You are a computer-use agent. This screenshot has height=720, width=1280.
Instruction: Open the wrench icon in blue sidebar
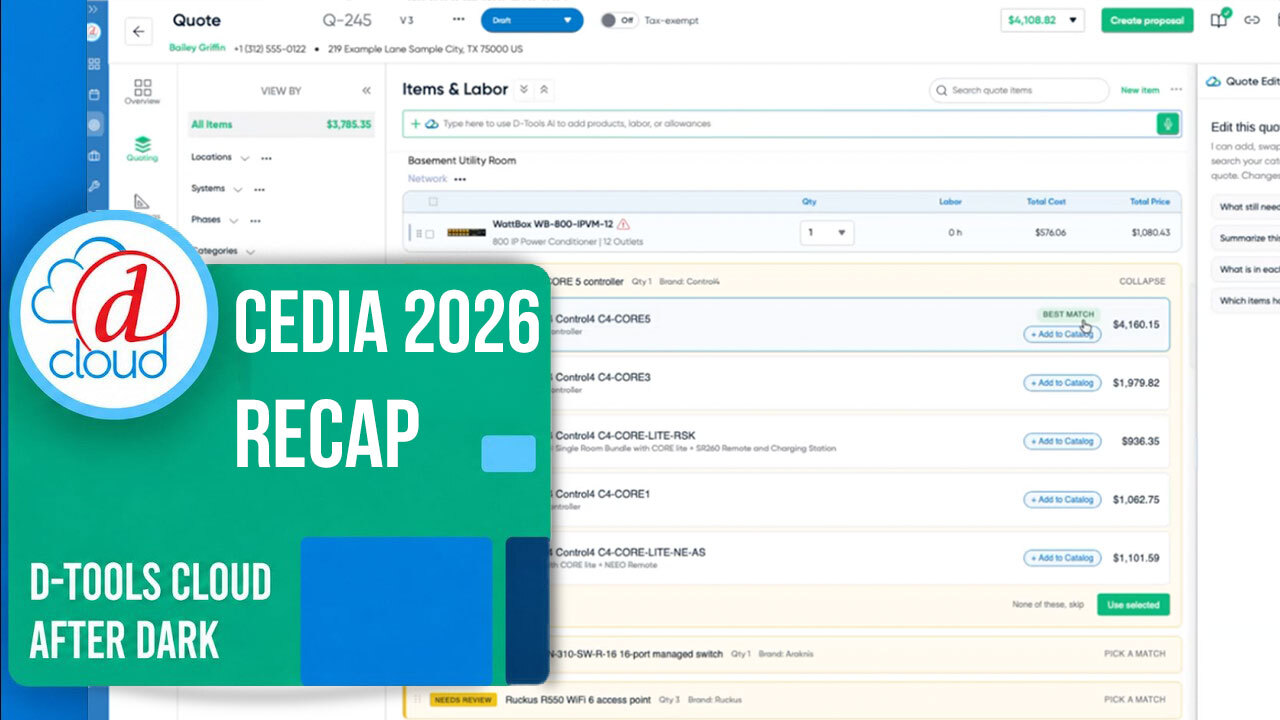[94, 186]
